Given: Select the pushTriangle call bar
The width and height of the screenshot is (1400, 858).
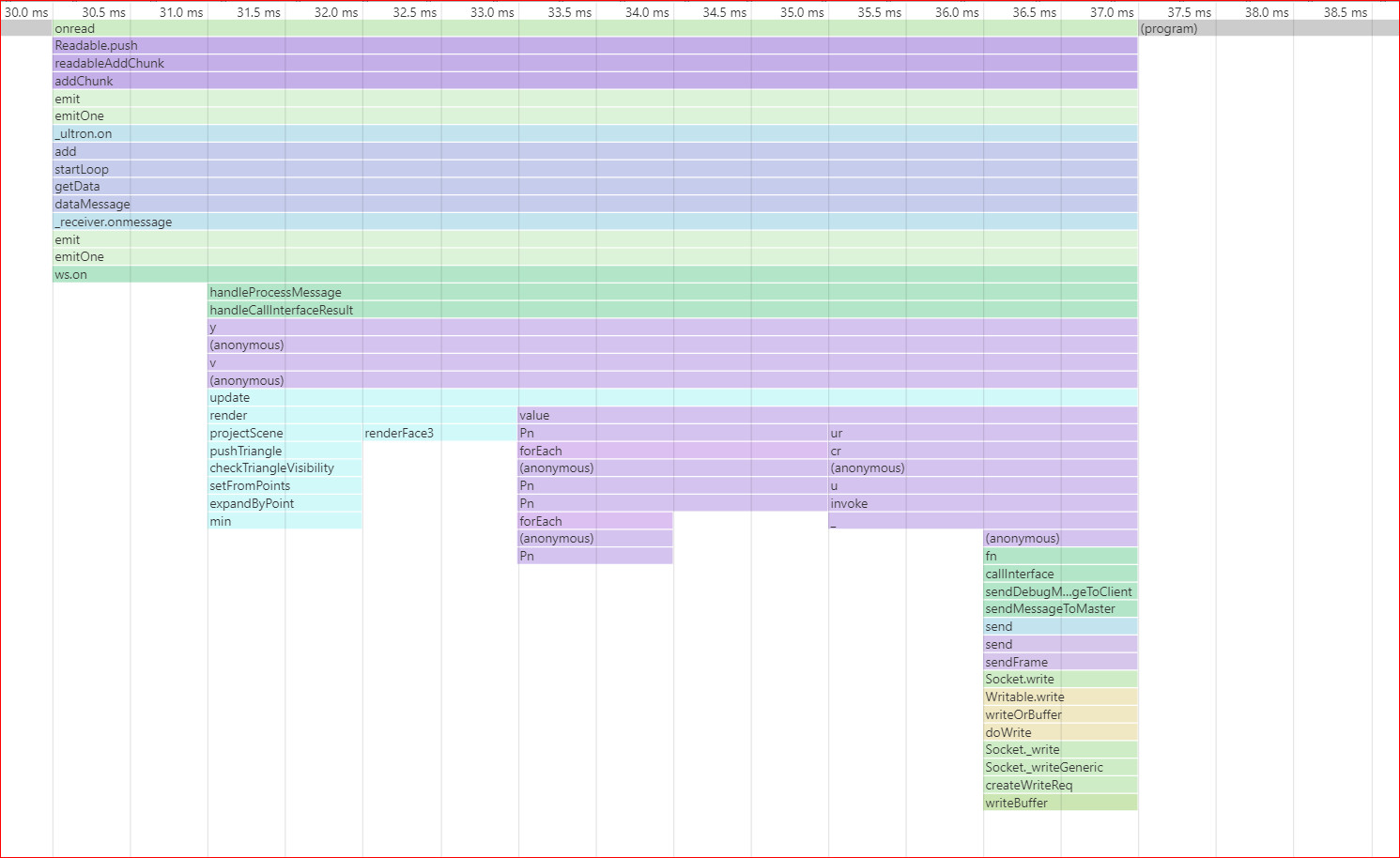Looking at the screenshot, I should tap(285, 451).
